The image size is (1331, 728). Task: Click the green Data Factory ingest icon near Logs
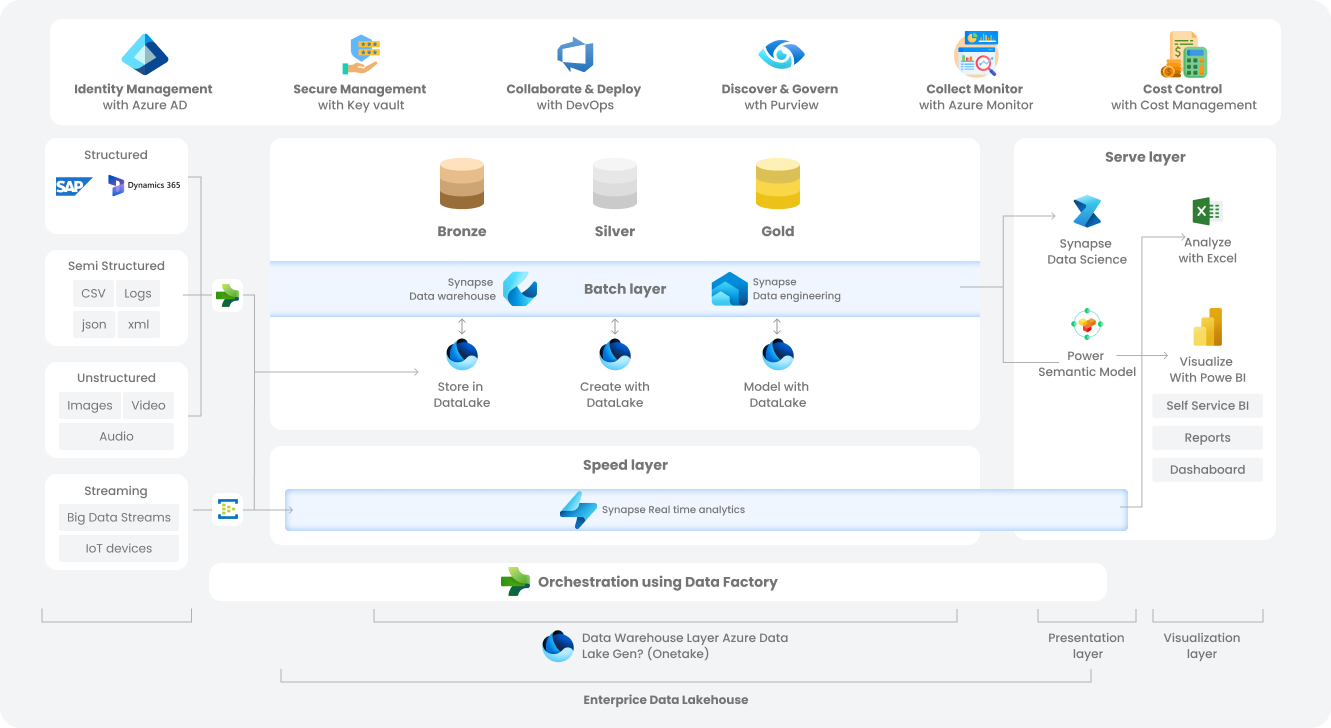(228, 296)
